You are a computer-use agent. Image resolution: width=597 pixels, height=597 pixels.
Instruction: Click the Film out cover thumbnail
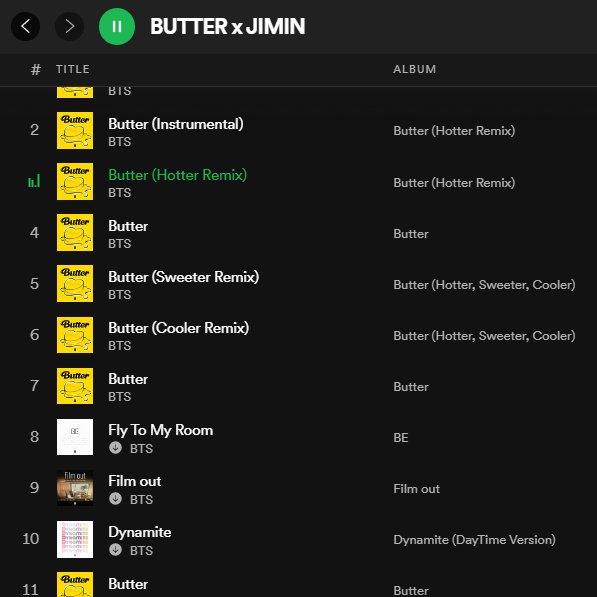point(75,488)
